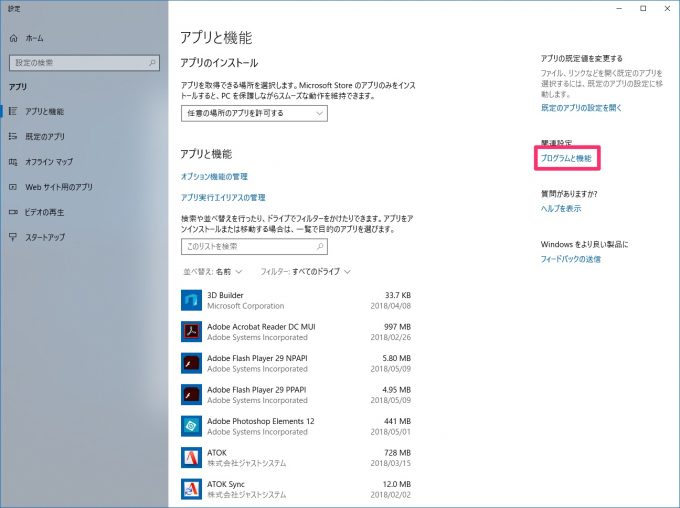Screen dimensions: 680x508
Task: Click the Adobe Photoshop Elements 12 icon
Action: (x=191, y=426)
